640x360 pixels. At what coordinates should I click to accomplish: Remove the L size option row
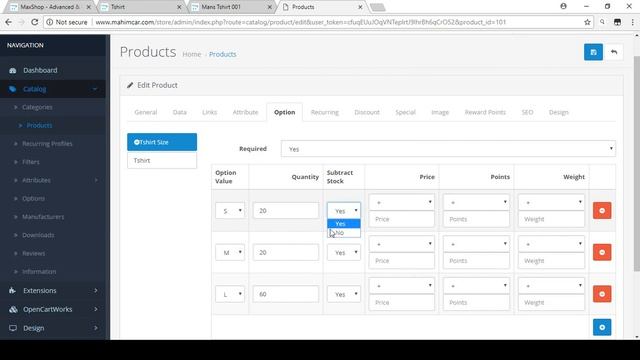click(x=602, y=294)
